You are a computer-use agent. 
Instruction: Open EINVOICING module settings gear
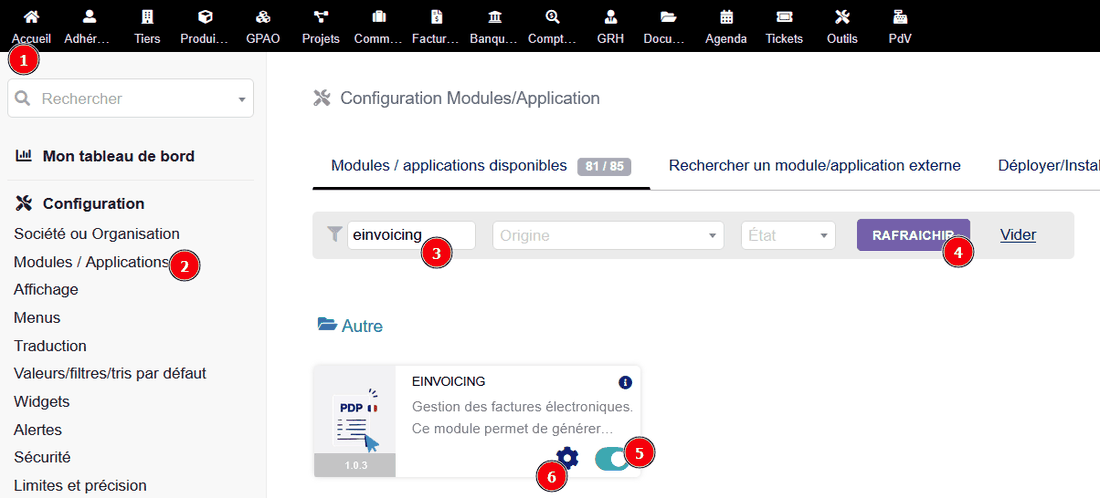568,458
